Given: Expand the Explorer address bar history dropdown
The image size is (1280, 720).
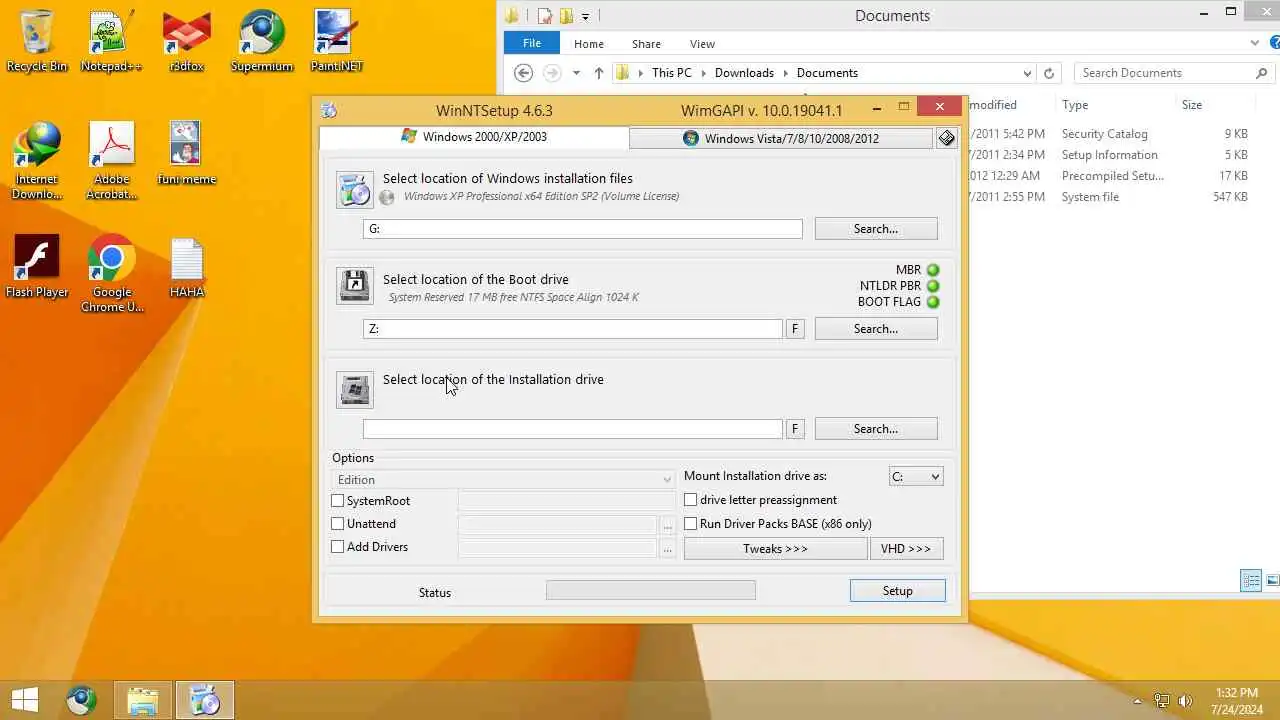Looking at the screenshot, I should tap(1027, 73).
